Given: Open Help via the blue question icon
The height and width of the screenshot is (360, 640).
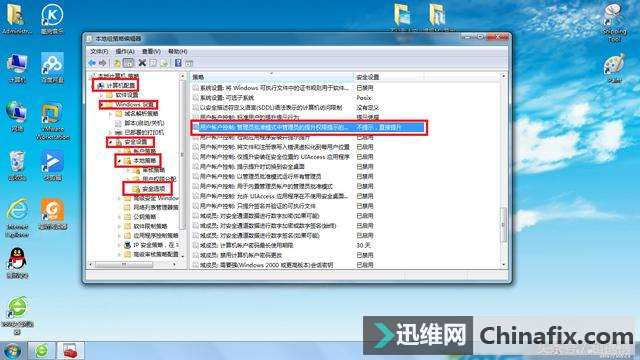Looking at the screenshot, I should point(178,63).
